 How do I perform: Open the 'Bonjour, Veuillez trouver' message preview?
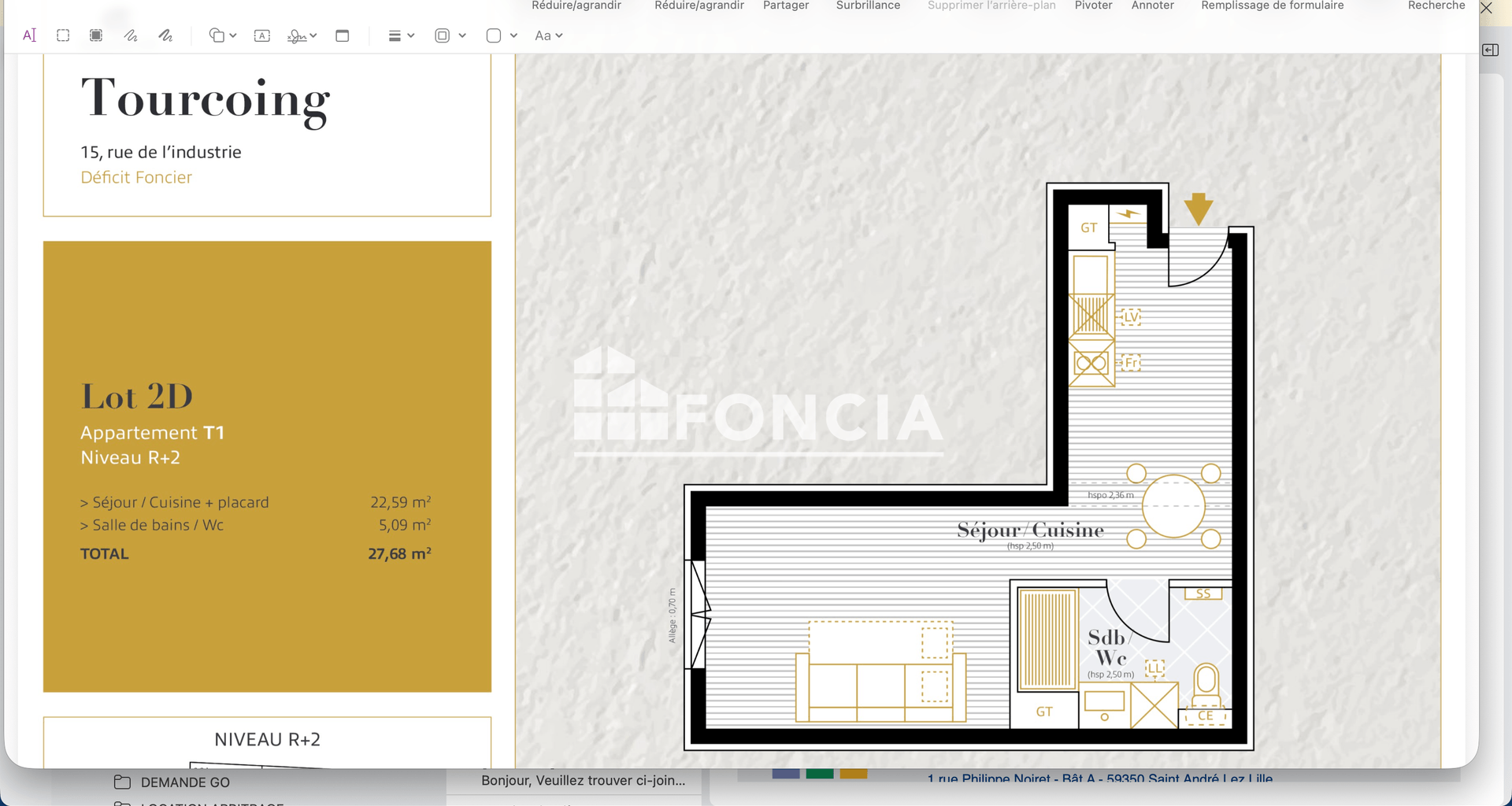[x=584, y=781]
